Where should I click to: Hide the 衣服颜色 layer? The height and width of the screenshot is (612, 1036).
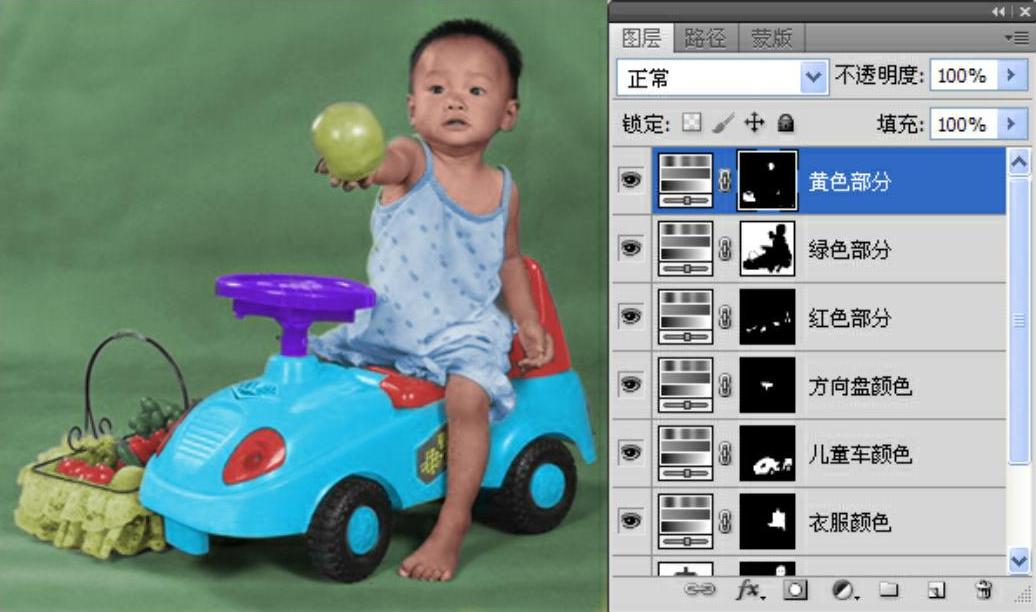pos(631,521)
